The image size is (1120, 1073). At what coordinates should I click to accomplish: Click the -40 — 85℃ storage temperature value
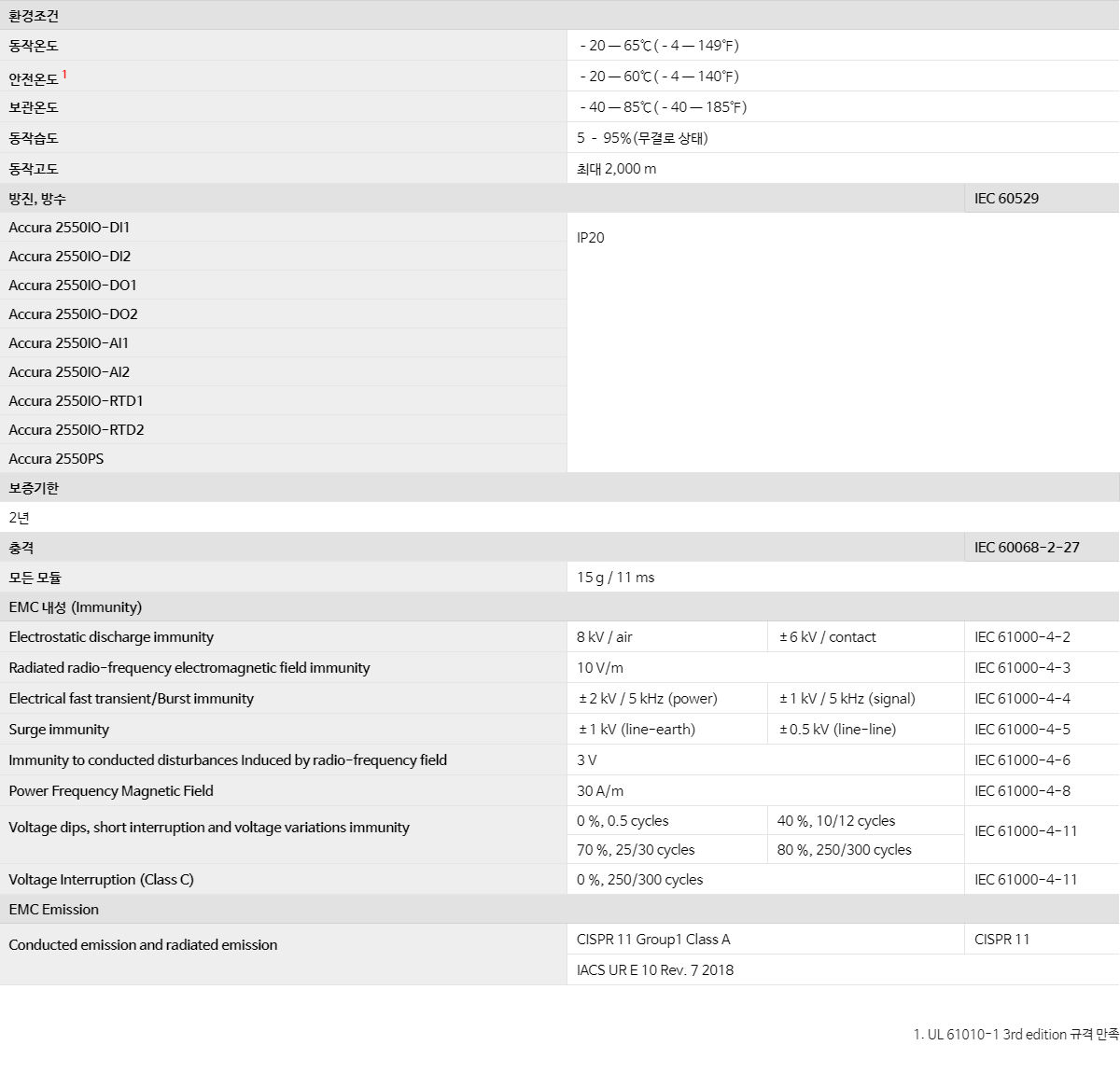click(663, 107)
